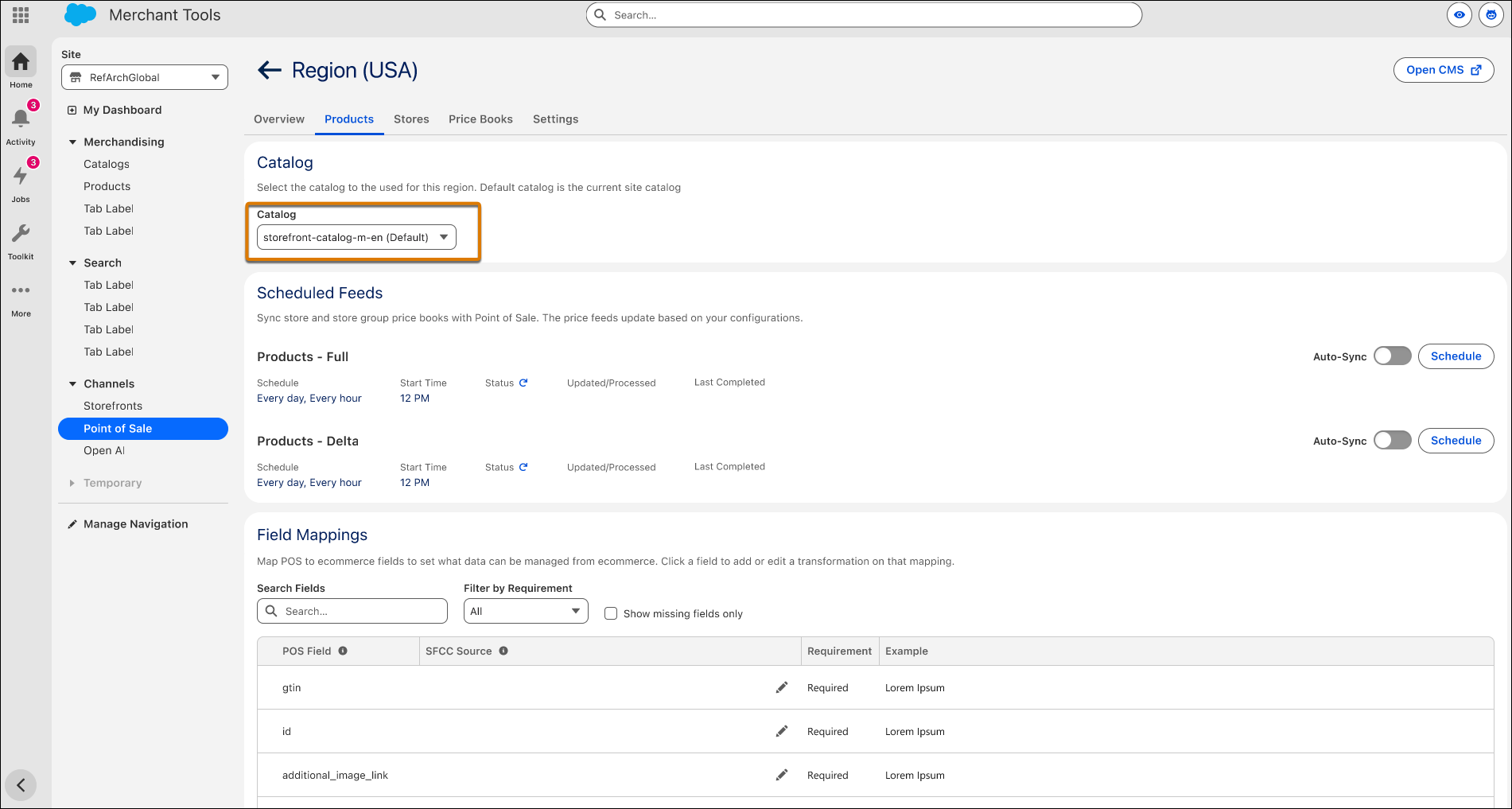Toggle Auto-Sync for Products - Full
Screen dimensions: 1512x809
(x=1392, y=356)
